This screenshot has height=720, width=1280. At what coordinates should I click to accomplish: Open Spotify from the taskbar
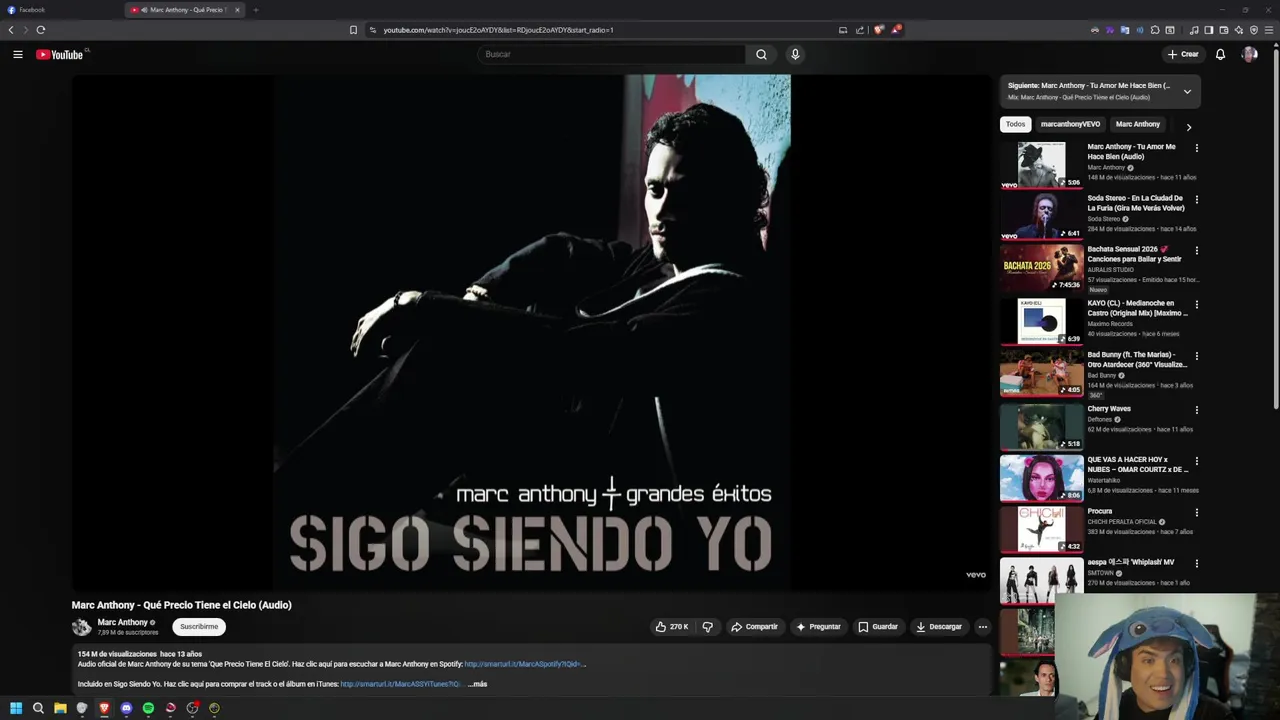tap(148, 708)
